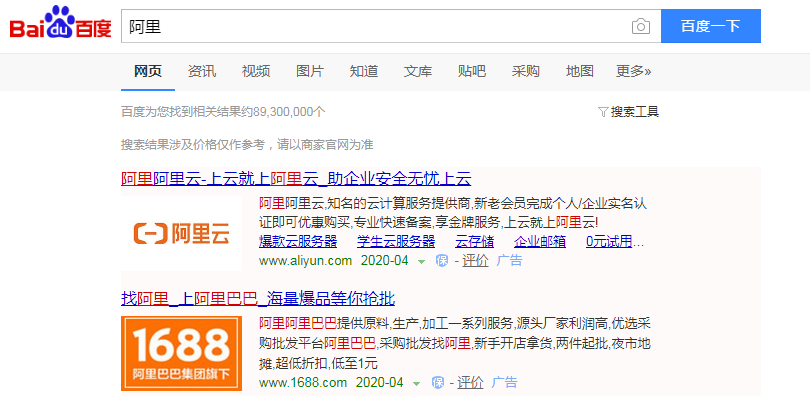Open the 更多» menu
810x405 pixels.
click(x=633, y=71)
